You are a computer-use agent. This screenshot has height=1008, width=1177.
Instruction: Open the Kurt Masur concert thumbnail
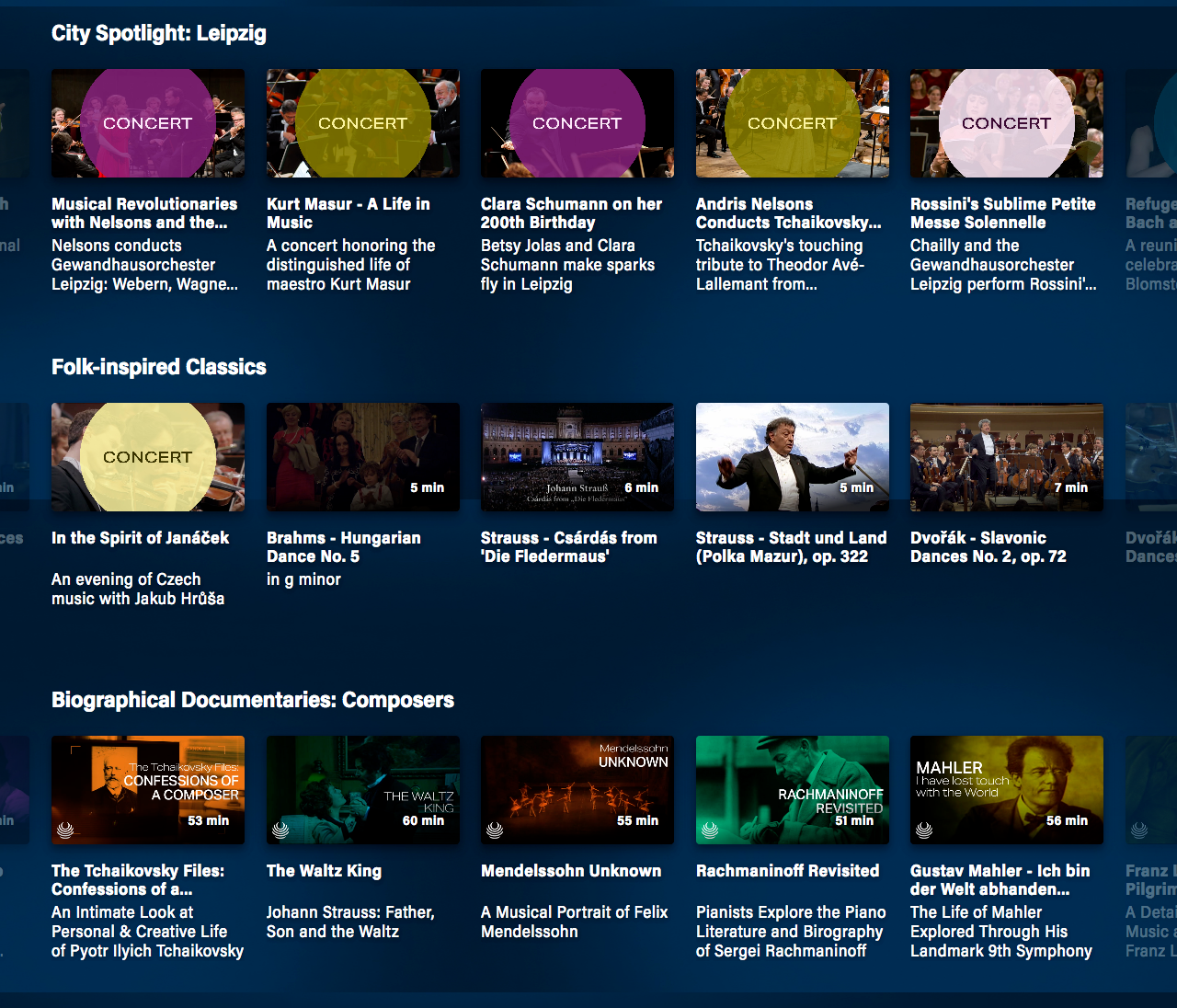[x=363, y=123]
